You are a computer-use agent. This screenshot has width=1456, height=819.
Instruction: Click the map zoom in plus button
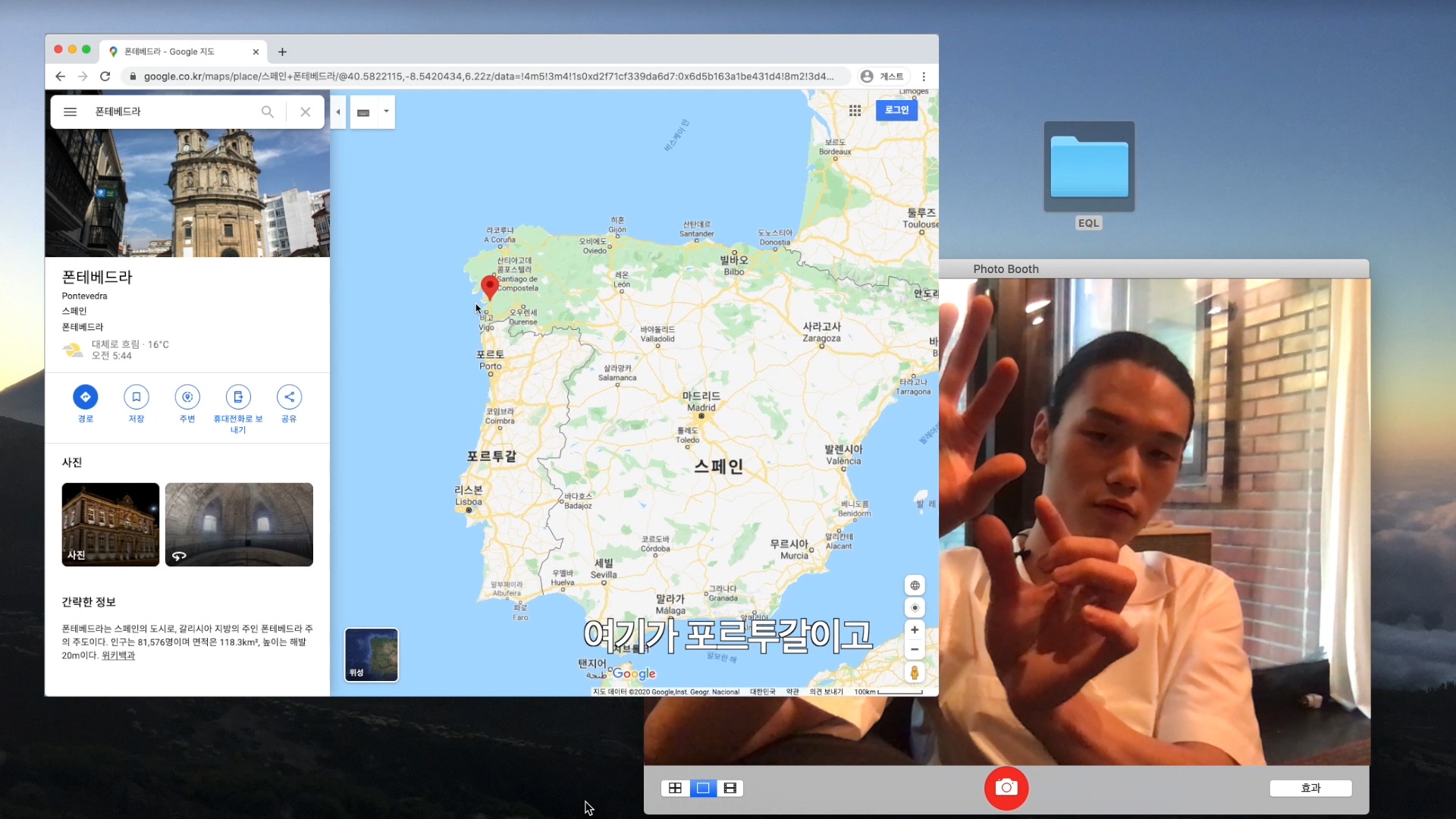(915, 629)
